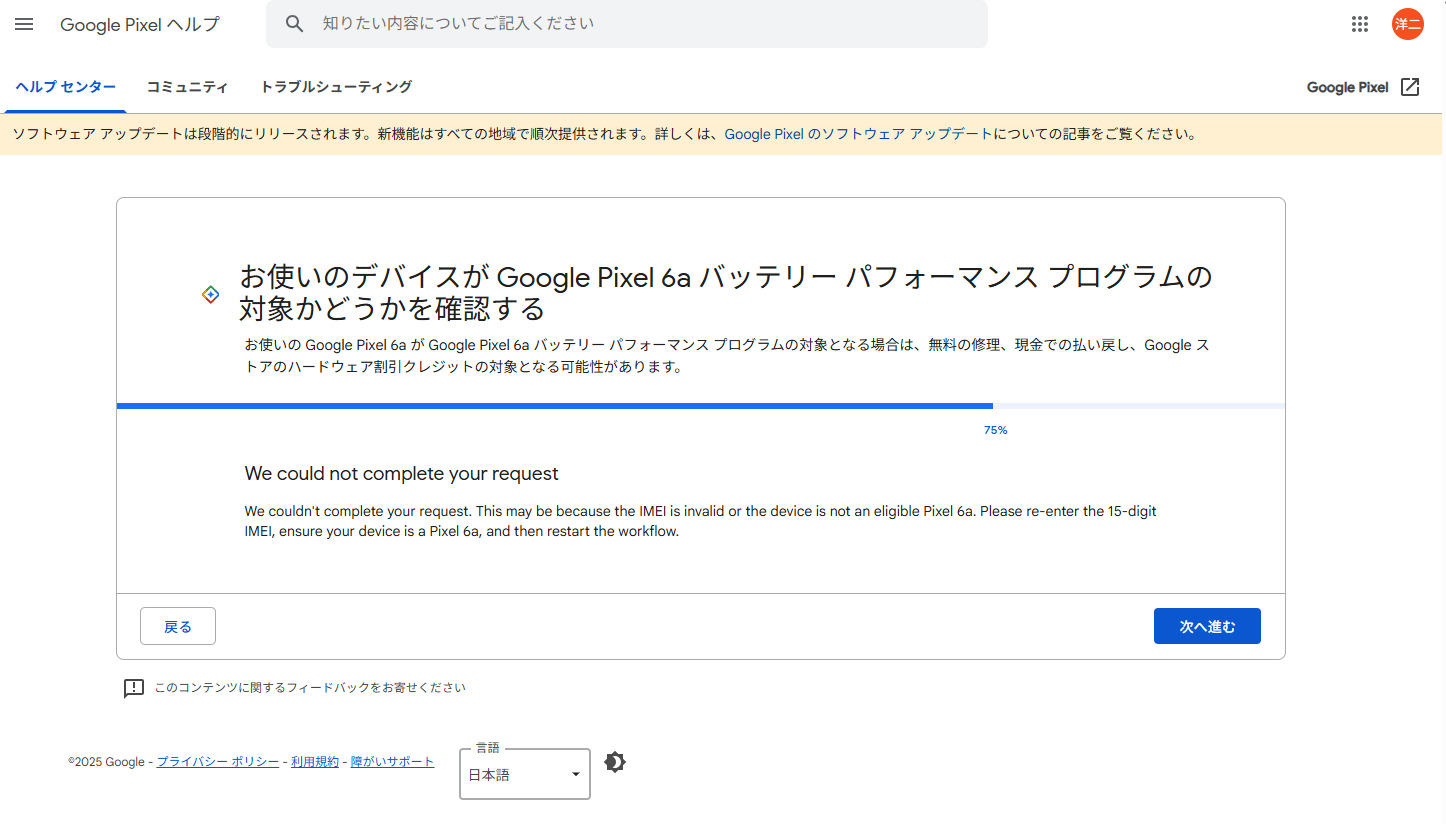Open the 利用規約 link
This screenshot has height=824, width=1446.
314,762
